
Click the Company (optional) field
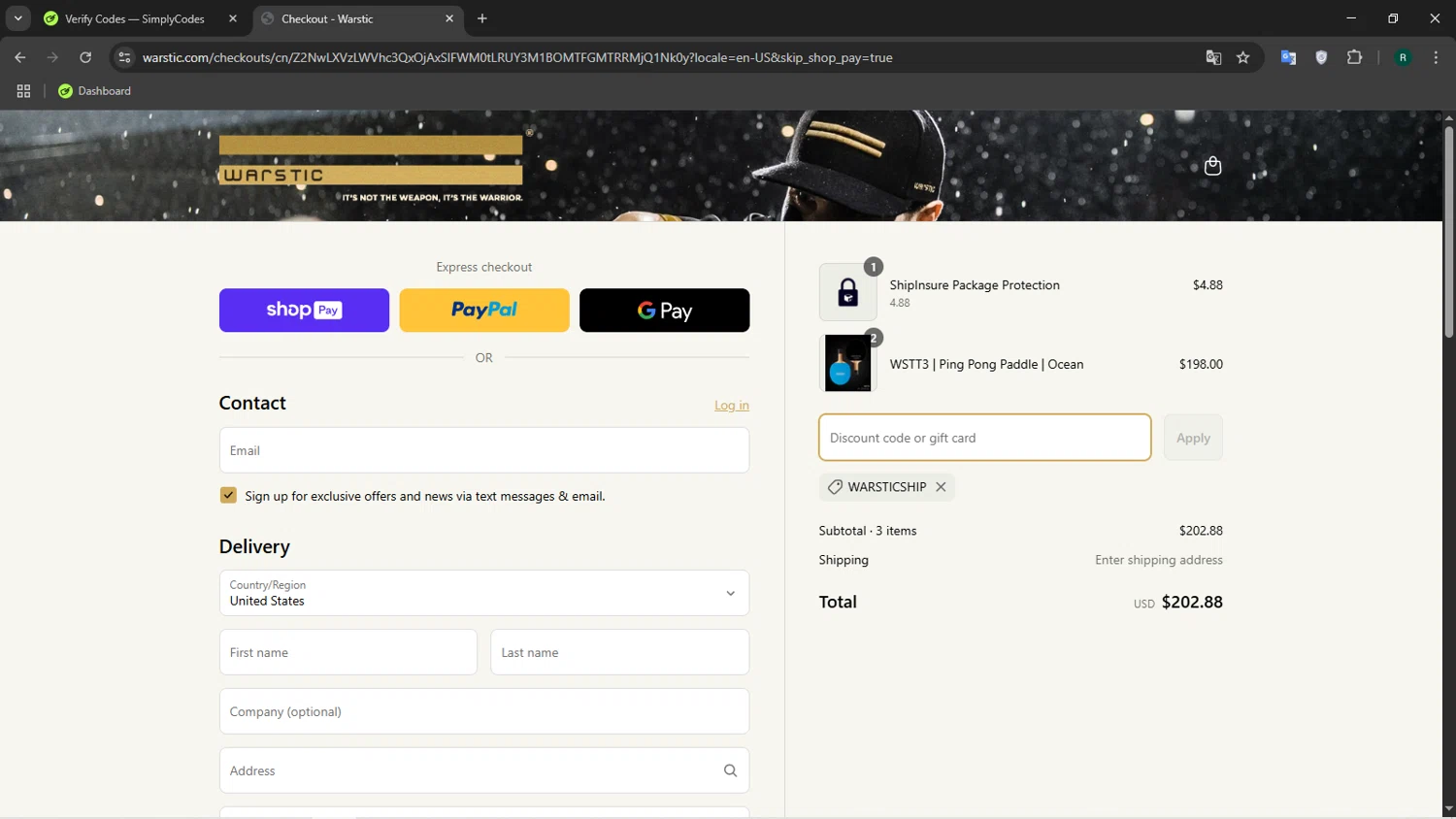484,711
